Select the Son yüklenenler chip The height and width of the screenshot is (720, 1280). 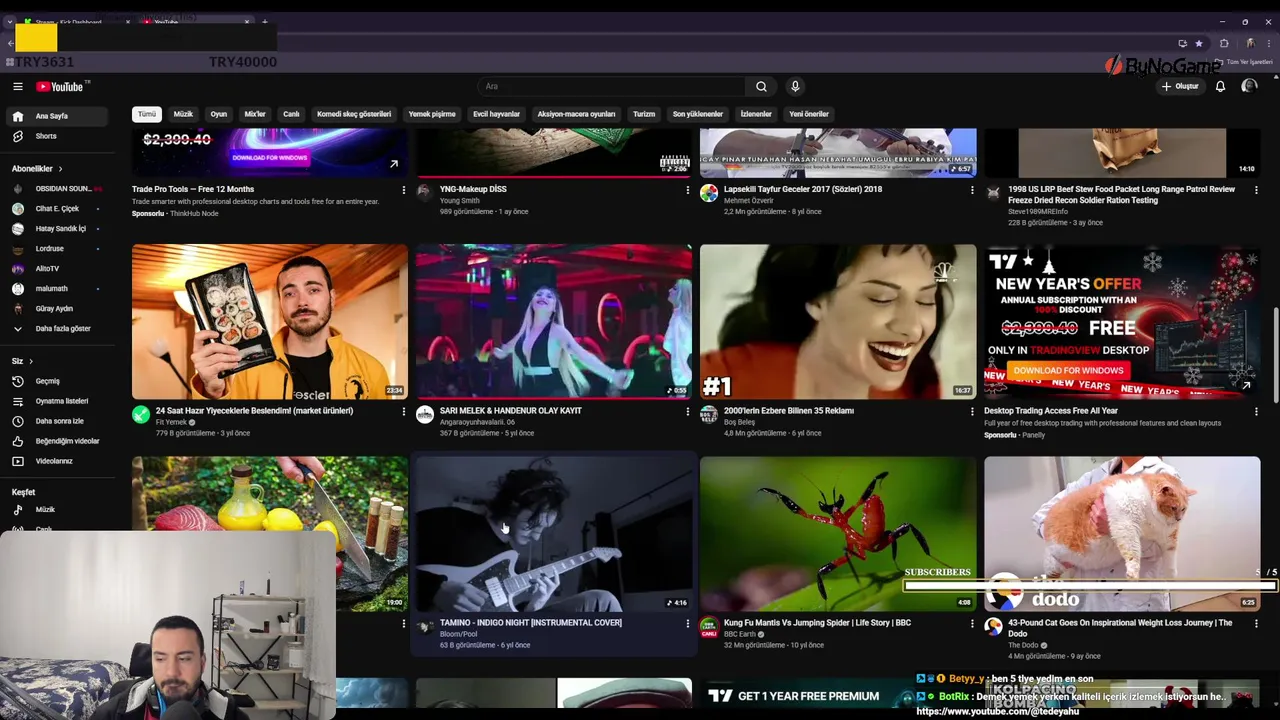[x=697, y=114]
